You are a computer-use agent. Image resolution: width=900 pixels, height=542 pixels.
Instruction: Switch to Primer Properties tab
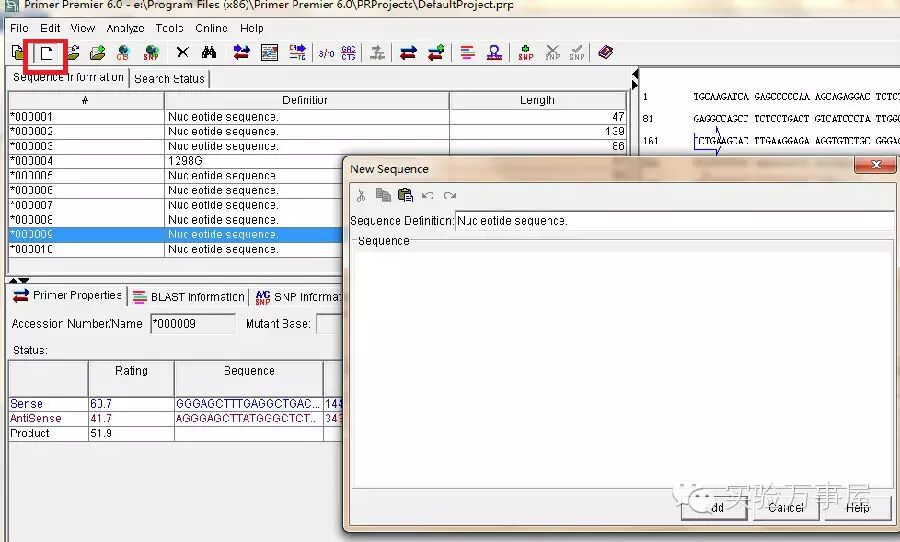click(x=67, y=296)
